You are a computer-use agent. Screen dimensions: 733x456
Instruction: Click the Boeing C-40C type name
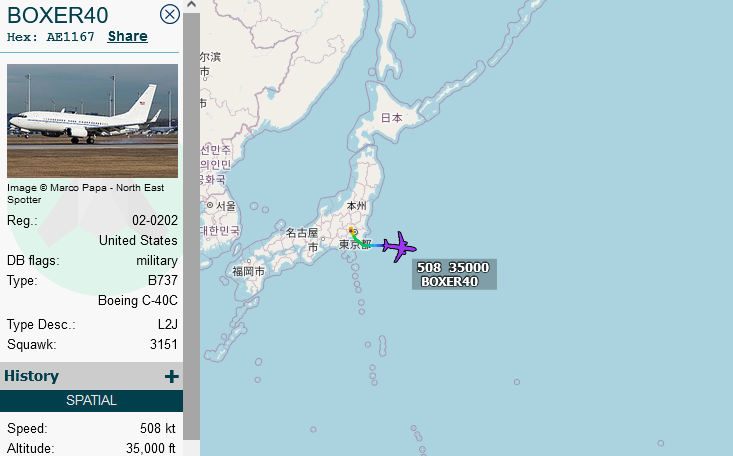point(138,300)
